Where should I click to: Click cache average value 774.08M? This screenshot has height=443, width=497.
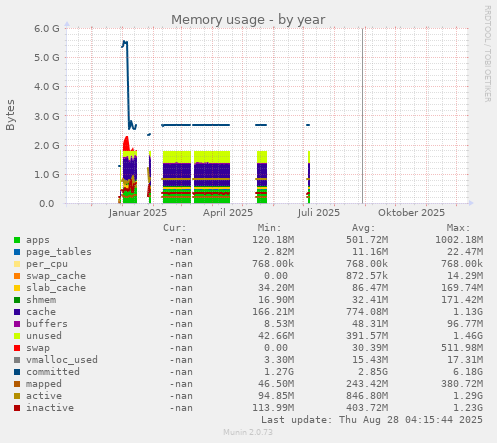point(367,312)
